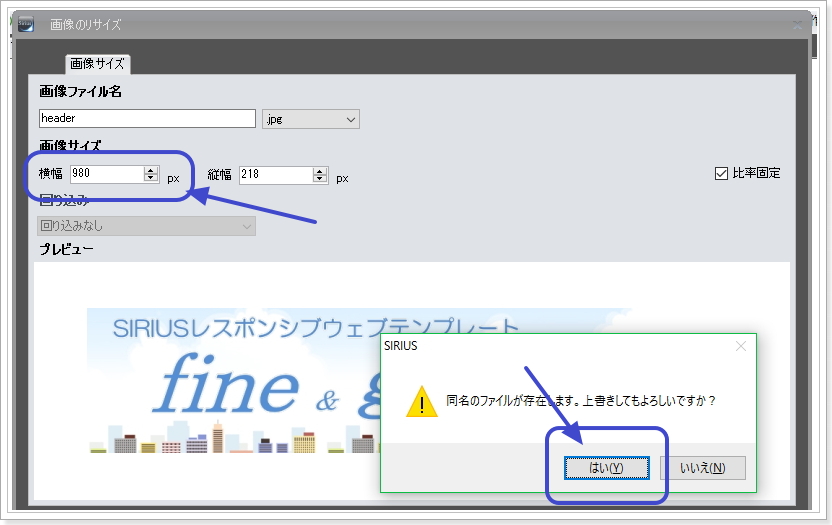
Task: Click いいえ(N) to cancel overwriting
Action: pos(703,468)
